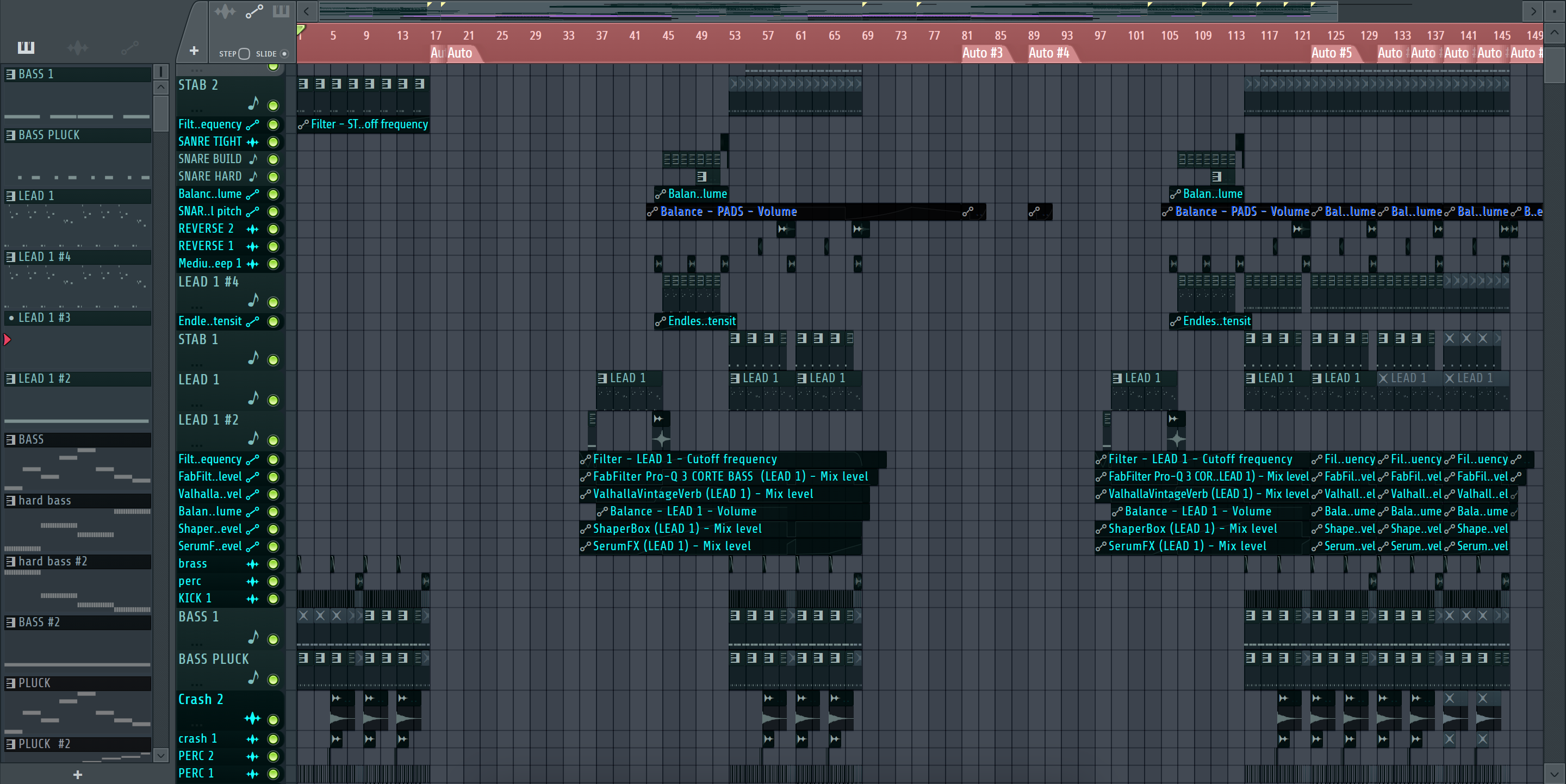Image resolution: width=1566 pixels, height=784 pixels.
Task: Click picker panel scroll-up arrow
Action: [160, 87]
